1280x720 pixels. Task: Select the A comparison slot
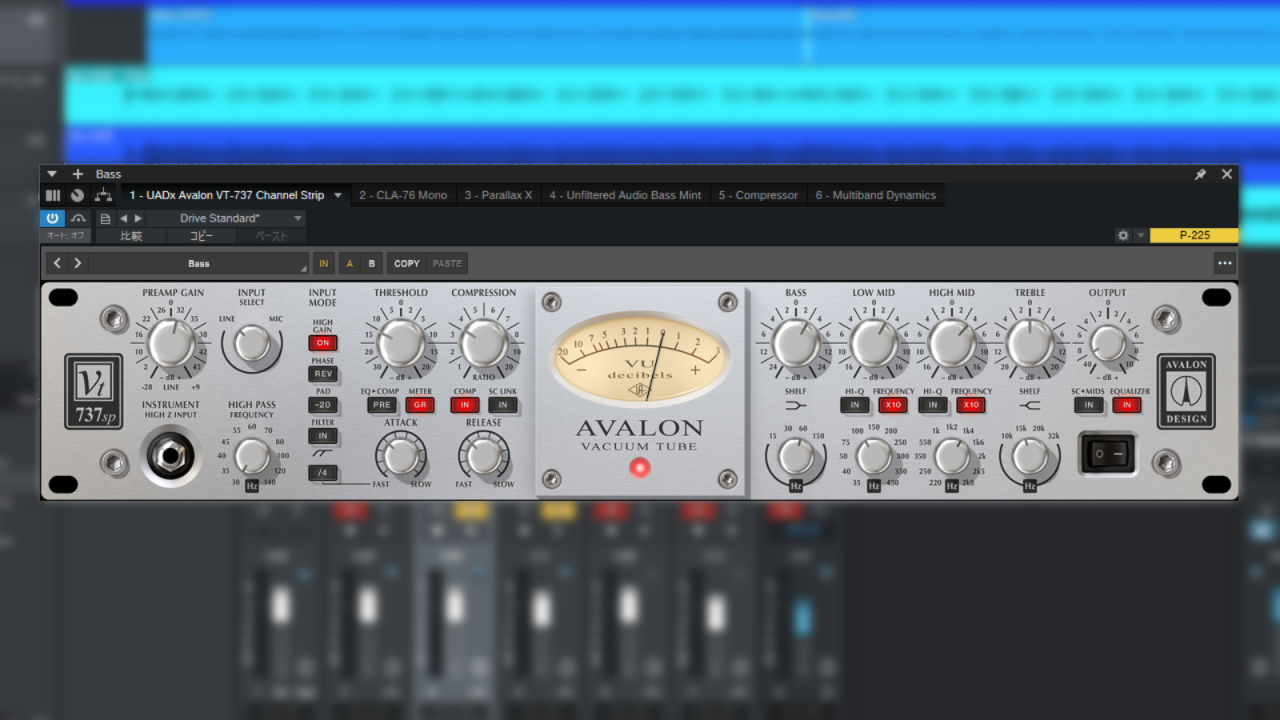pyautogui.click(x=350, y=263)
